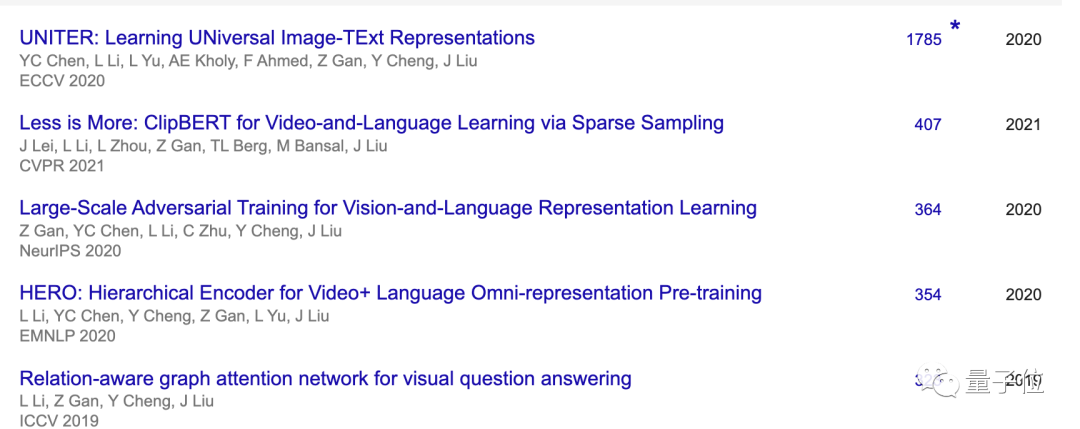Viewport: 1080px width, 429px height.
Task: Click the EMNLP 2020 venue text
Action: tap(68, 336)
